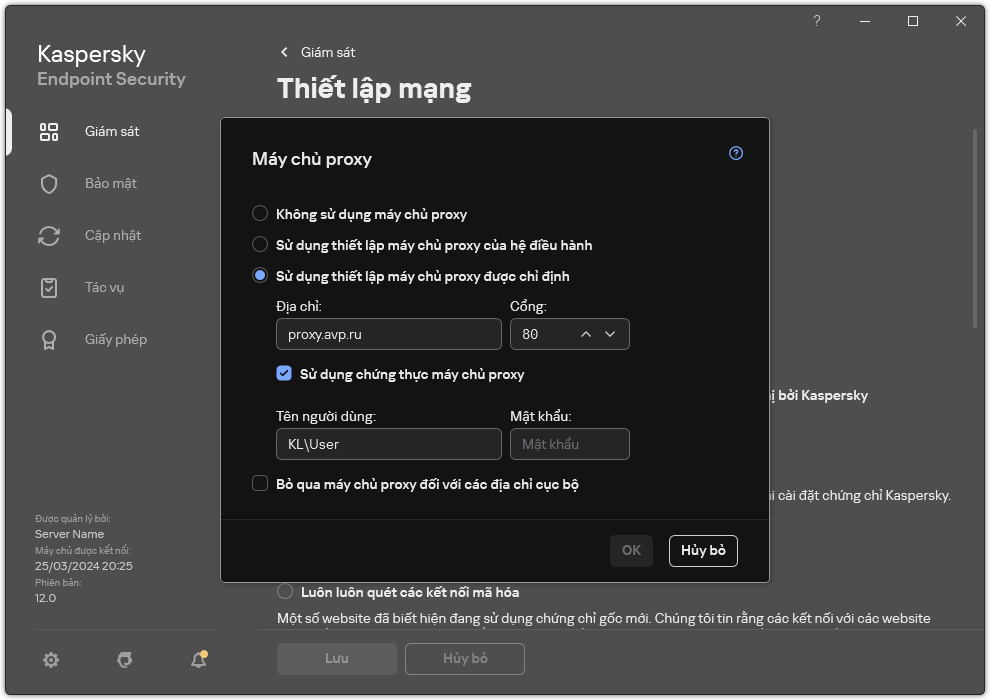Choose OS proxy settings radio button
This screenshot has height=700, width=990.
point(260,244)
